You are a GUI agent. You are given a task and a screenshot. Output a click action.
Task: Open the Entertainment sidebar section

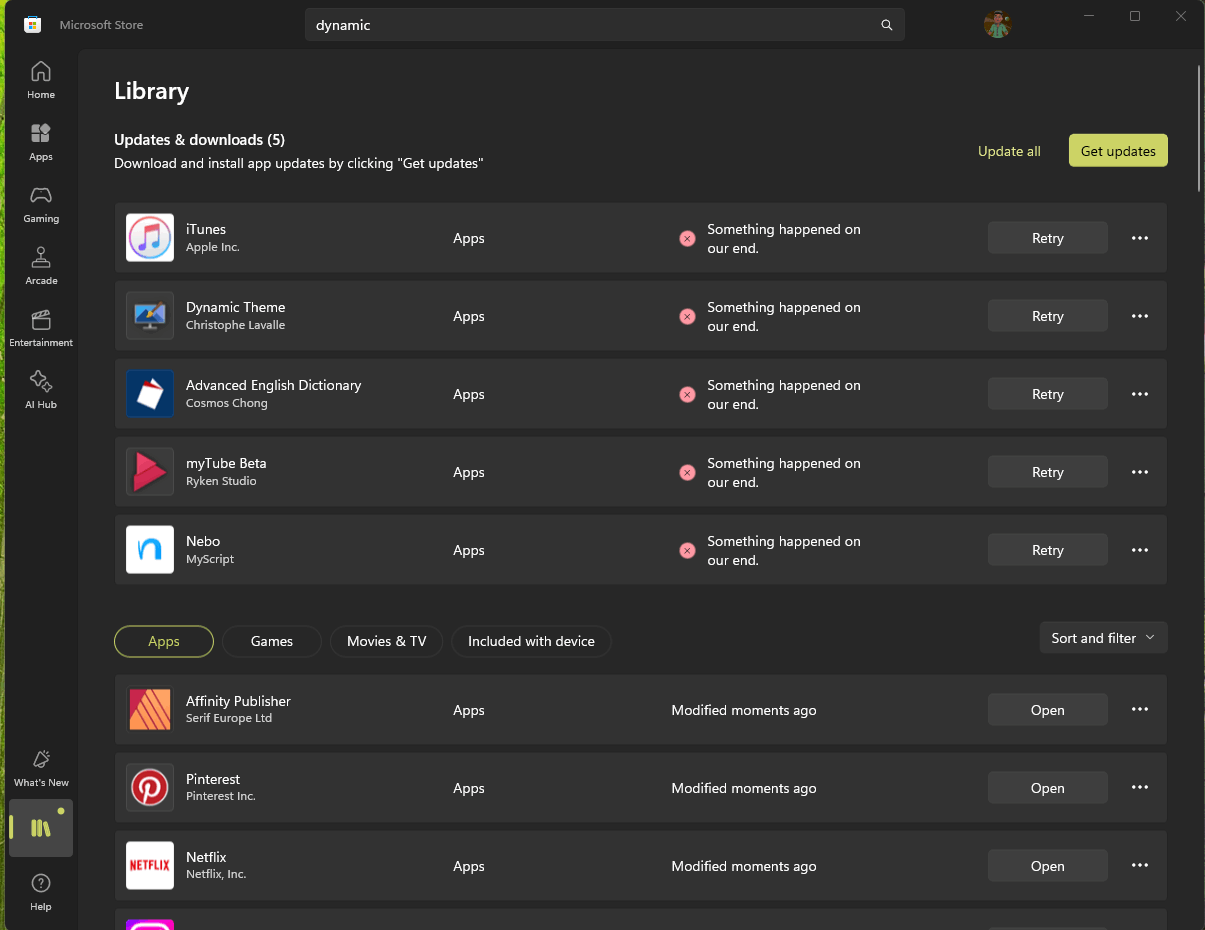pos(41,328)
